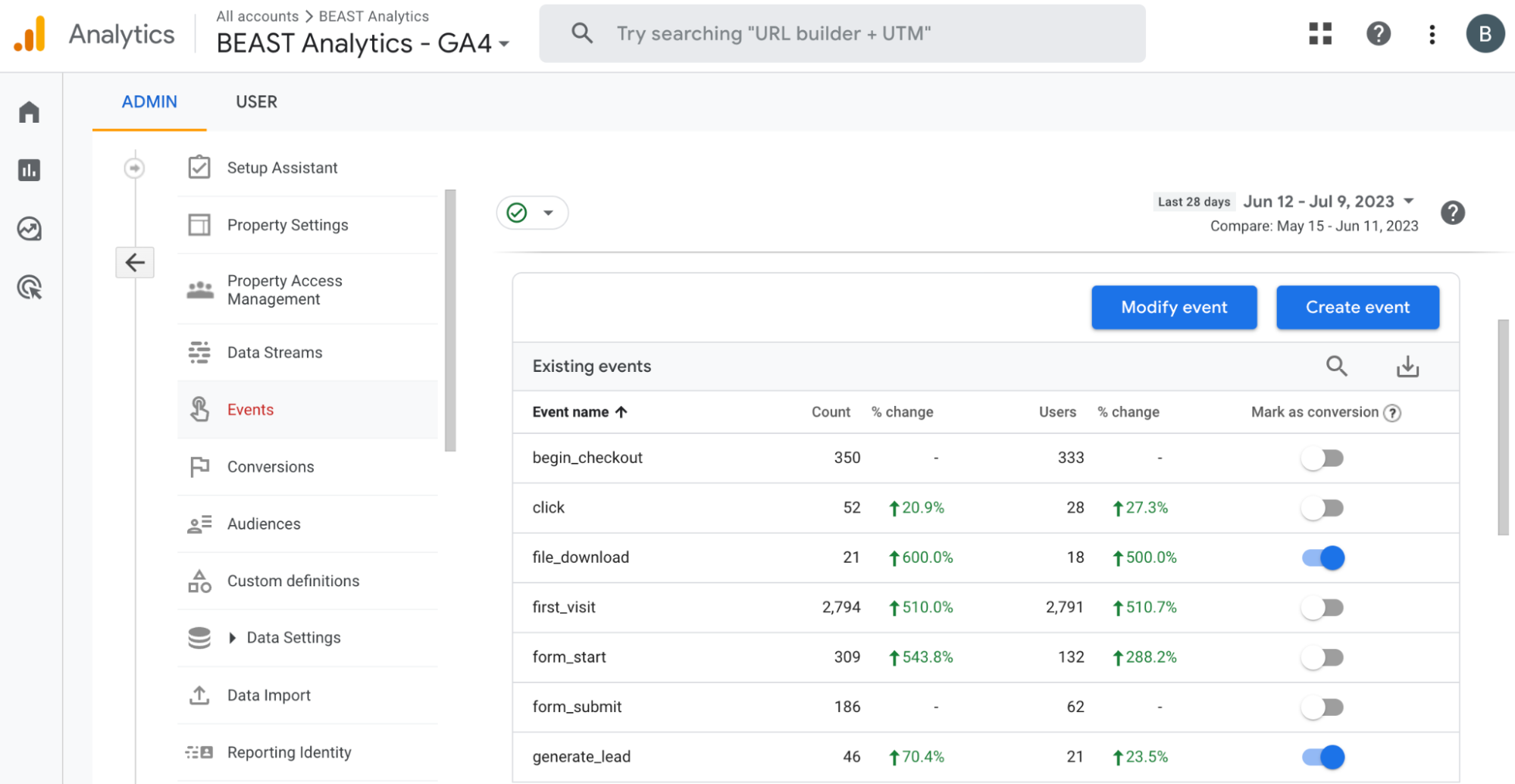Screen dimensions: 1515x784
Task: Open Reports bar chart icon in sidebar
Action: click(x=30, y=170)
